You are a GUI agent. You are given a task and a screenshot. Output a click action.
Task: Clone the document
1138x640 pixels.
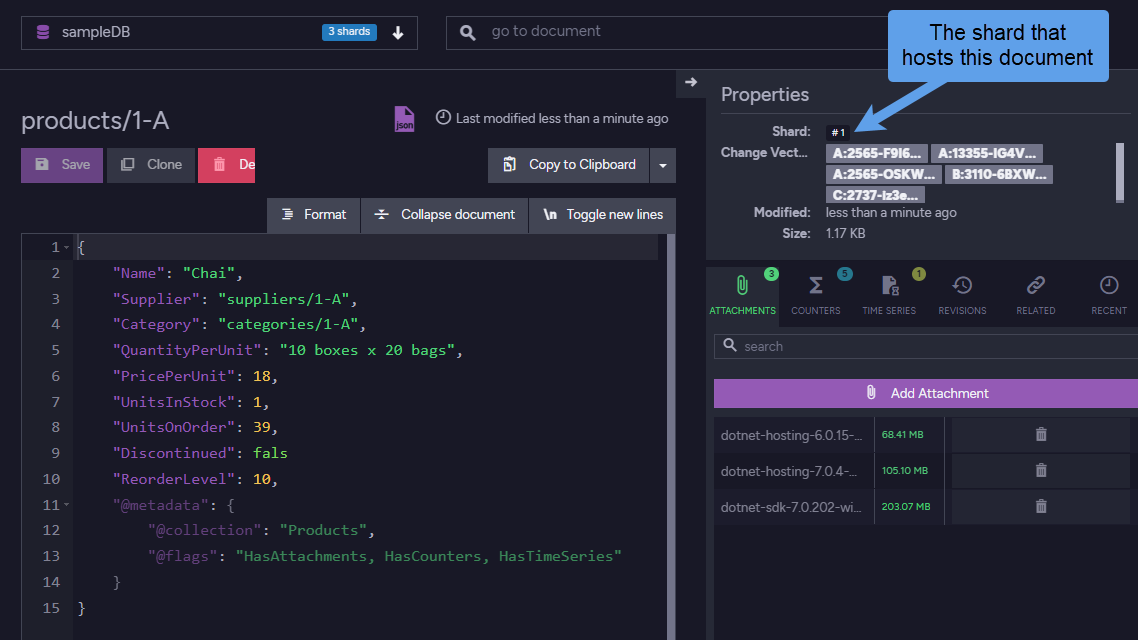[151, 165]
